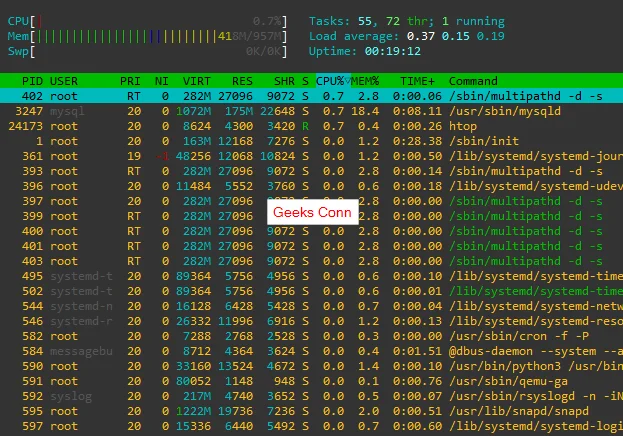Select the mysqld process row 3247
623x436 pixels.
tap(312, 111)
